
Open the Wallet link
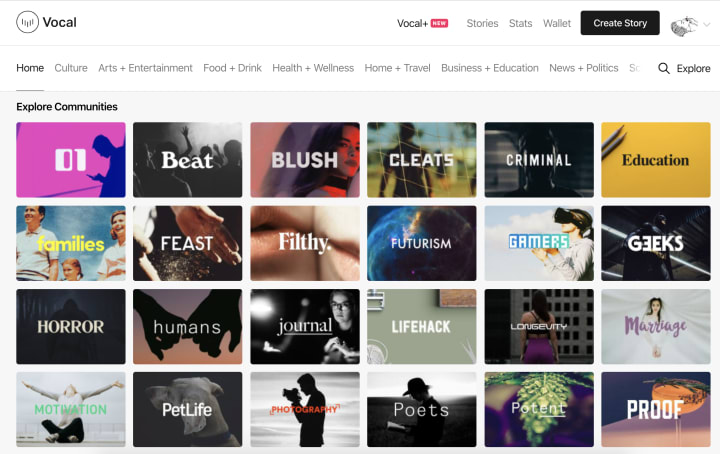click(x=557, y=23)
